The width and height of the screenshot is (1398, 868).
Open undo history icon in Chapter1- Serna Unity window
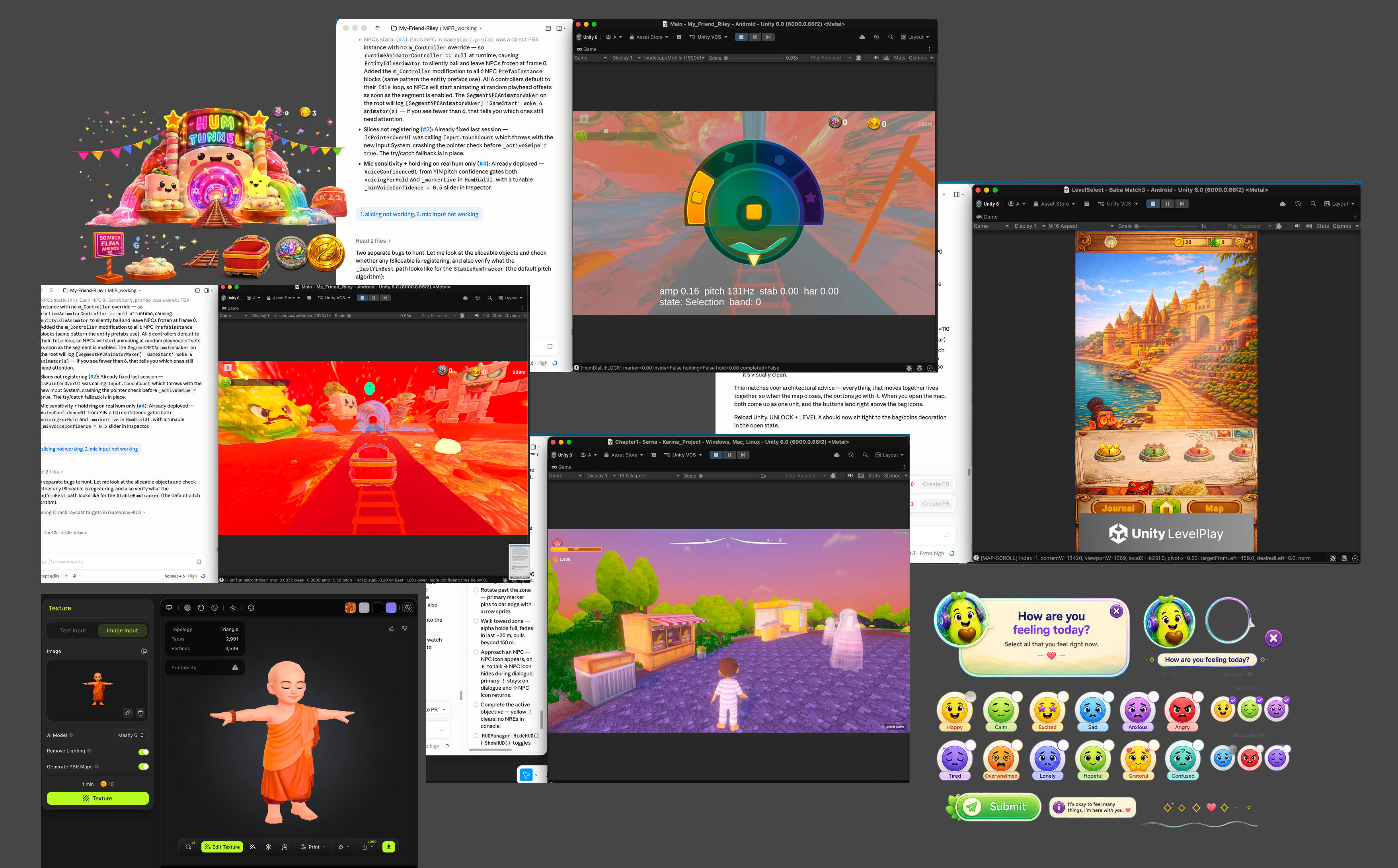pyautogui.click(x=851, y=454)
